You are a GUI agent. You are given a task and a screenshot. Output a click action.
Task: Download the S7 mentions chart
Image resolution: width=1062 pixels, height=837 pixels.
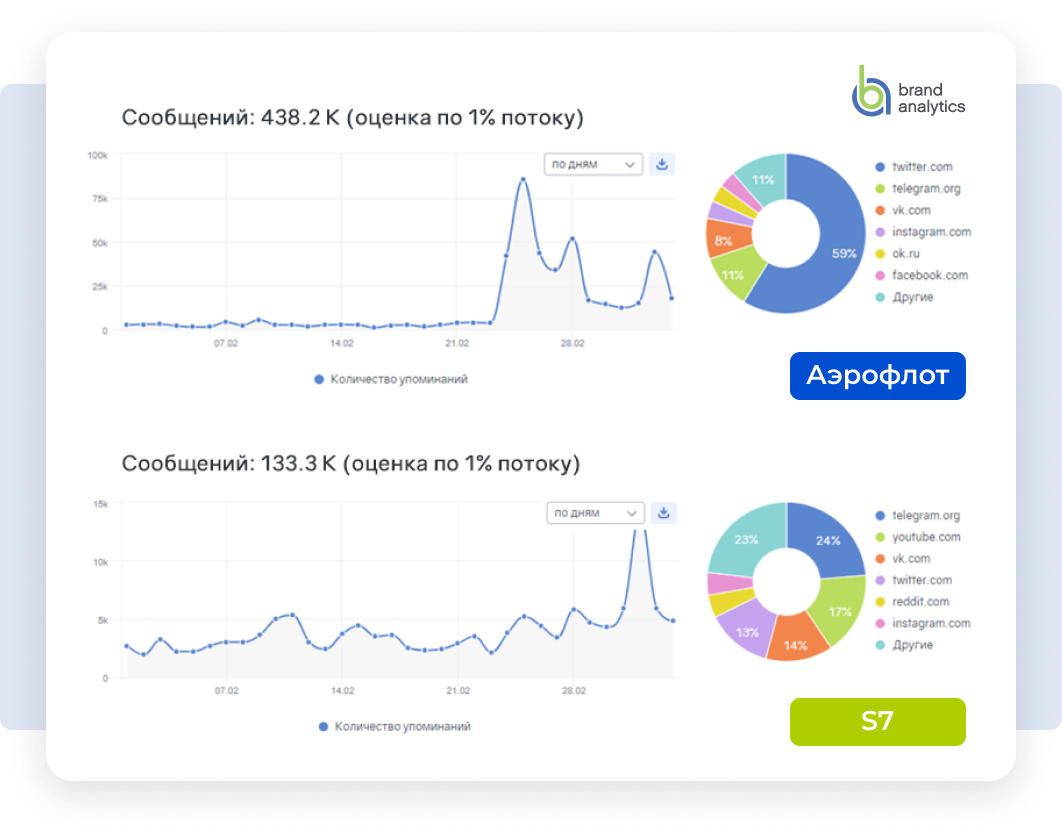click(x=664, y=513)
